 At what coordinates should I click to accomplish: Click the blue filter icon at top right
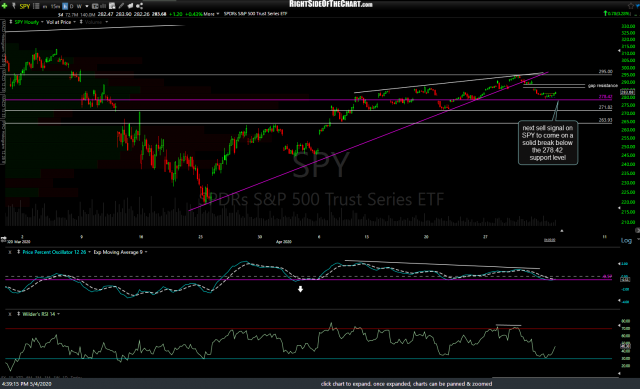[638, 6]
